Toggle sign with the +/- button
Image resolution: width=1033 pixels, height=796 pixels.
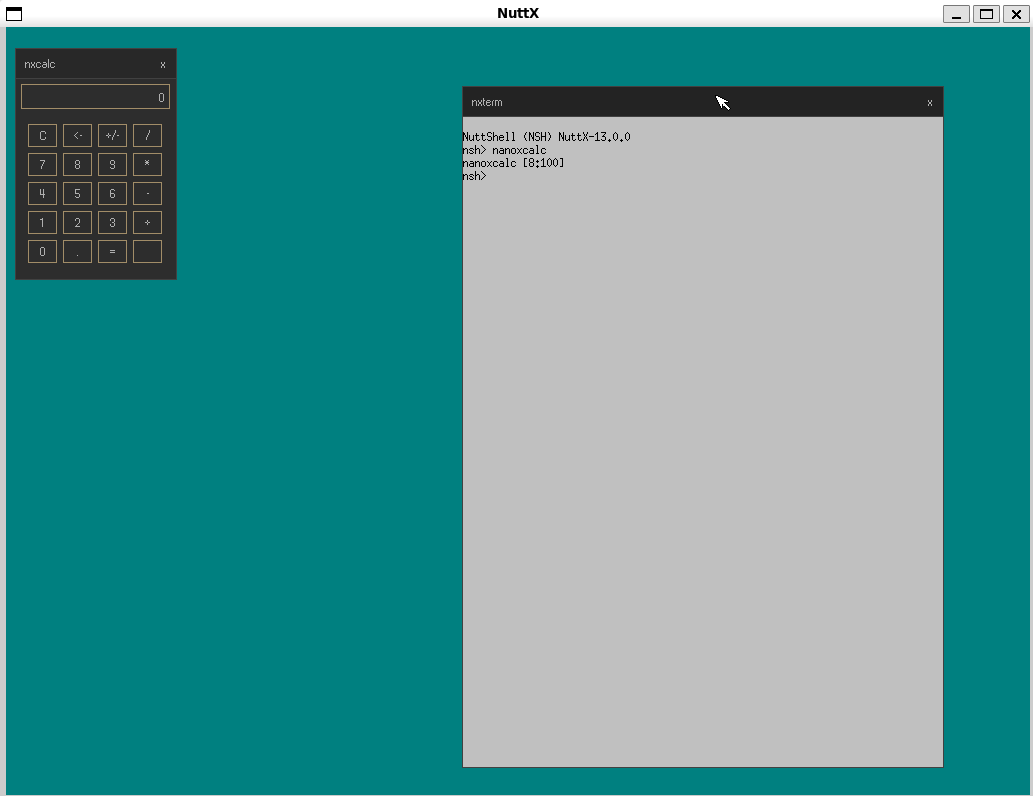click(x=112, y=136)
